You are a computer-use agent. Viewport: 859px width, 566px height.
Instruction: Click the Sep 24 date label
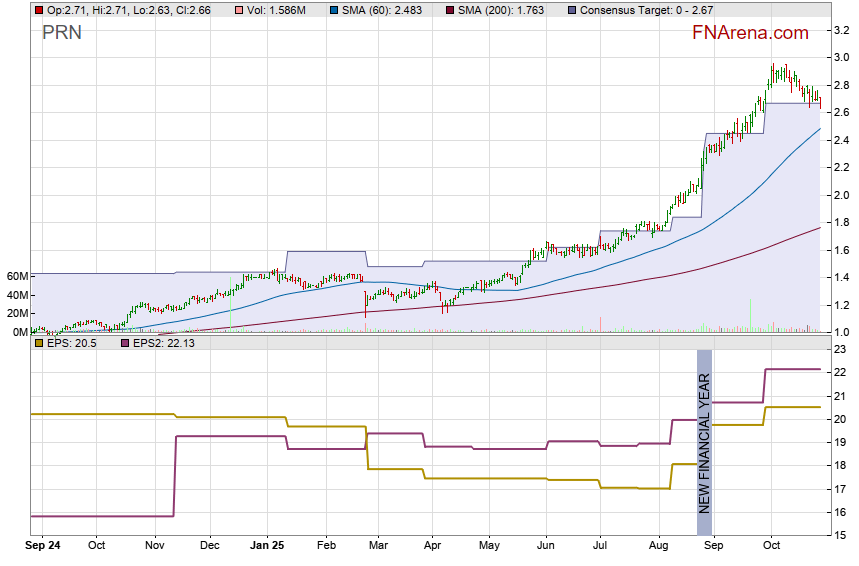44,546
